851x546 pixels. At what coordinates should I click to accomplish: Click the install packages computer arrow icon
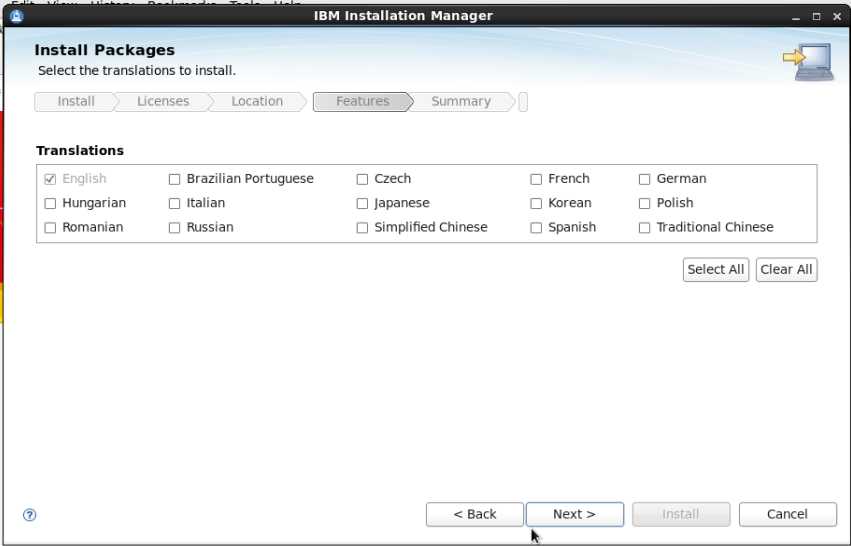click(808, 62)
